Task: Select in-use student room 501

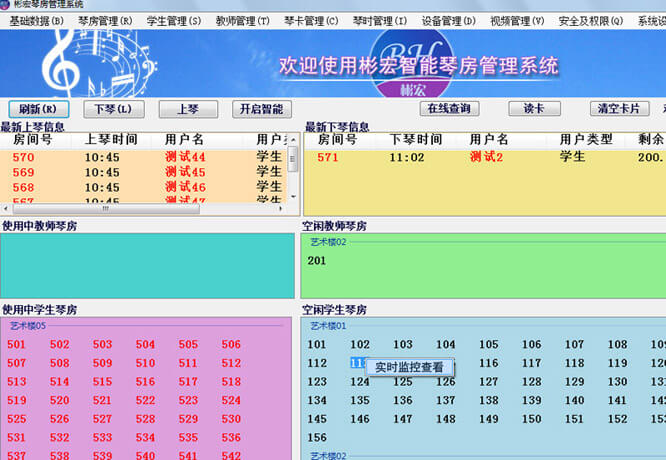Action: (16, 345)
